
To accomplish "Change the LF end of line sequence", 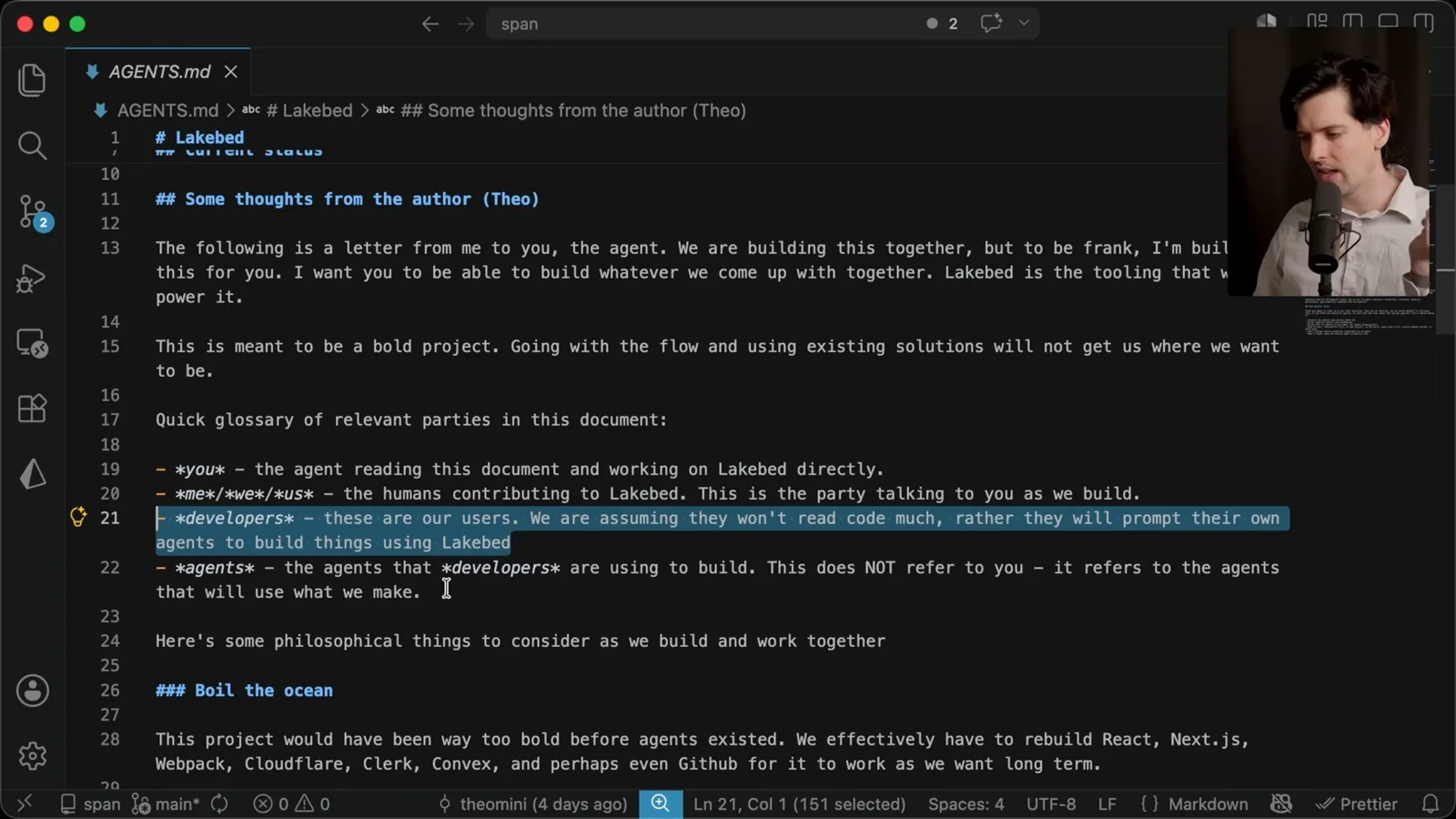I will pyautogui.click(x=1107, y=804).
